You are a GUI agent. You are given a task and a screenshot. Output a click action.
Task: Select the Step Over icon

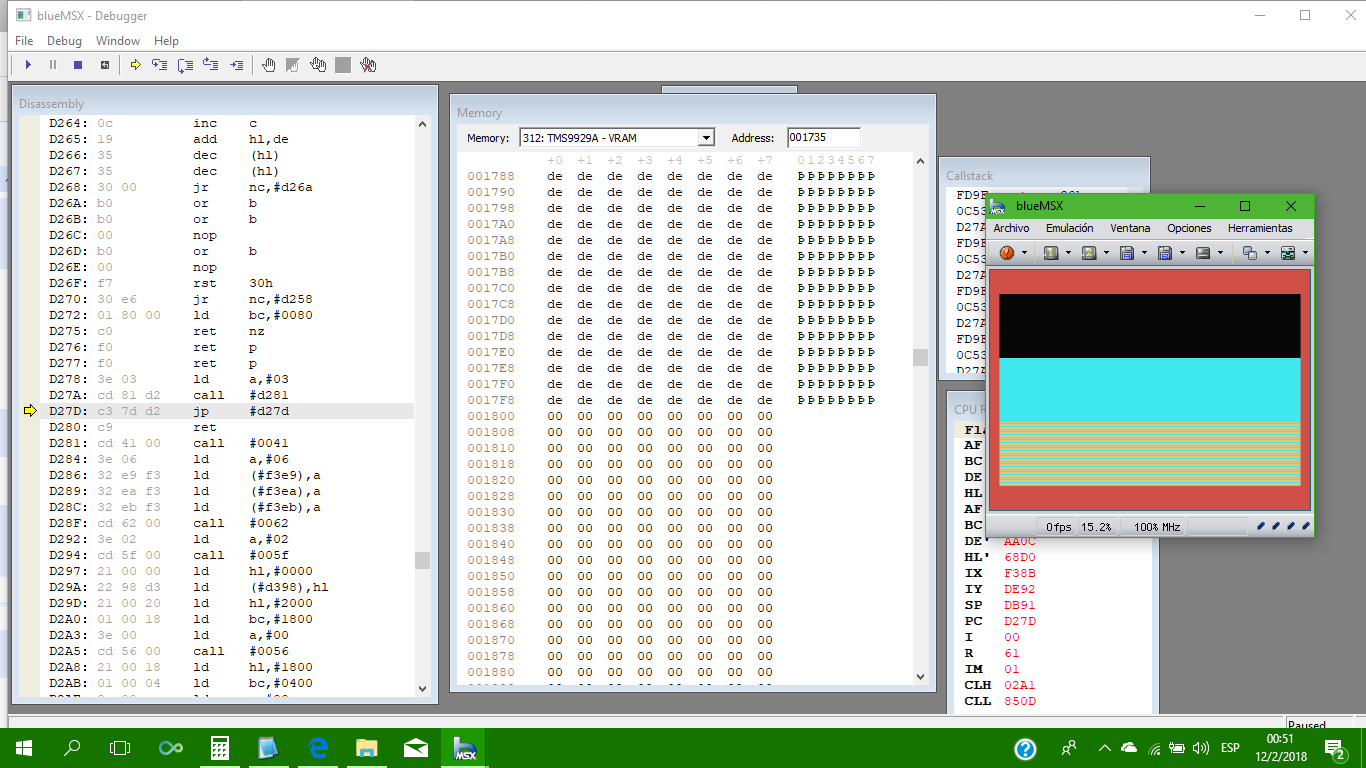(x=184, y=65)
